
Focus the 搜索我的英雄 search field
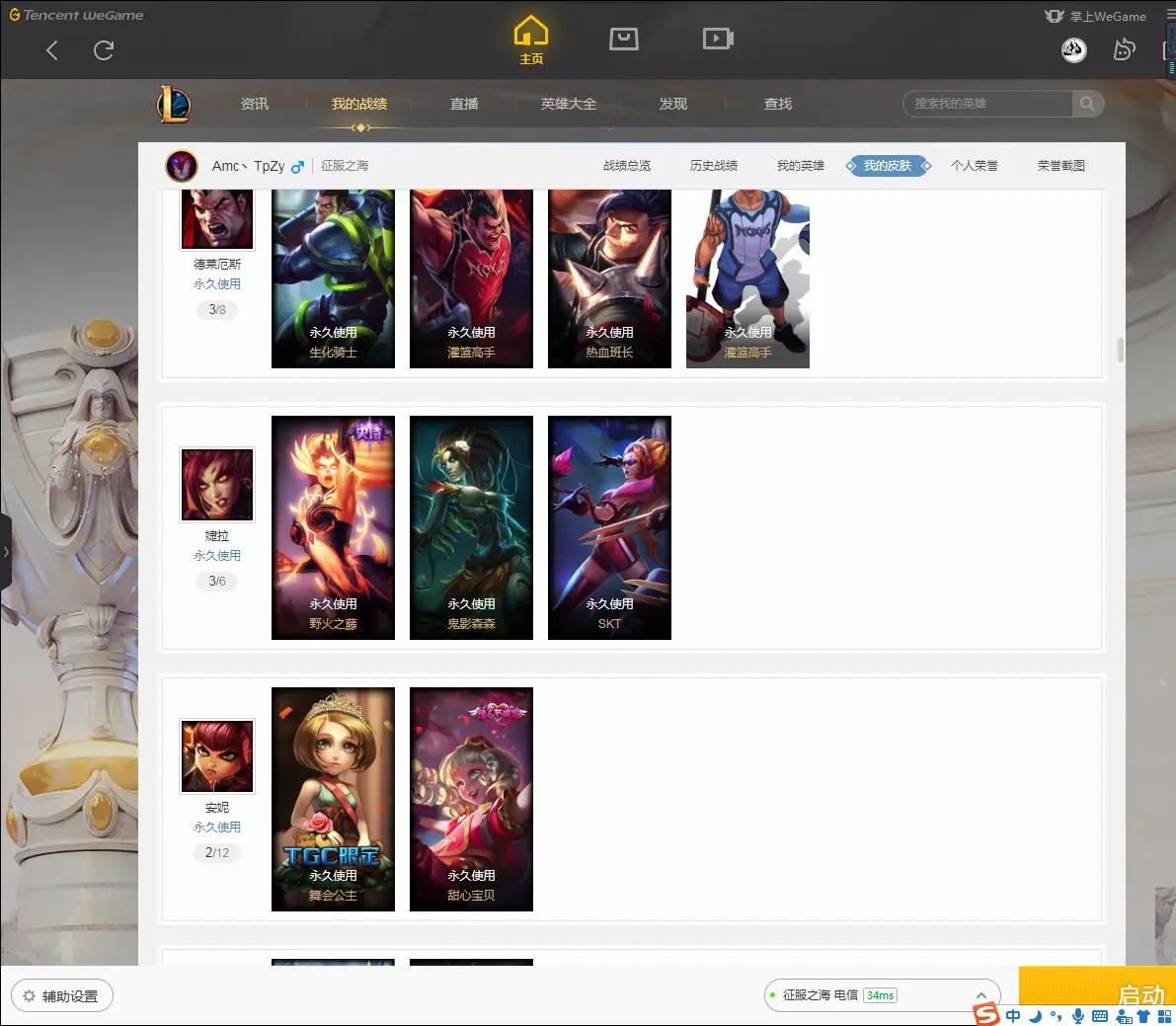click(x=987, y=104)
